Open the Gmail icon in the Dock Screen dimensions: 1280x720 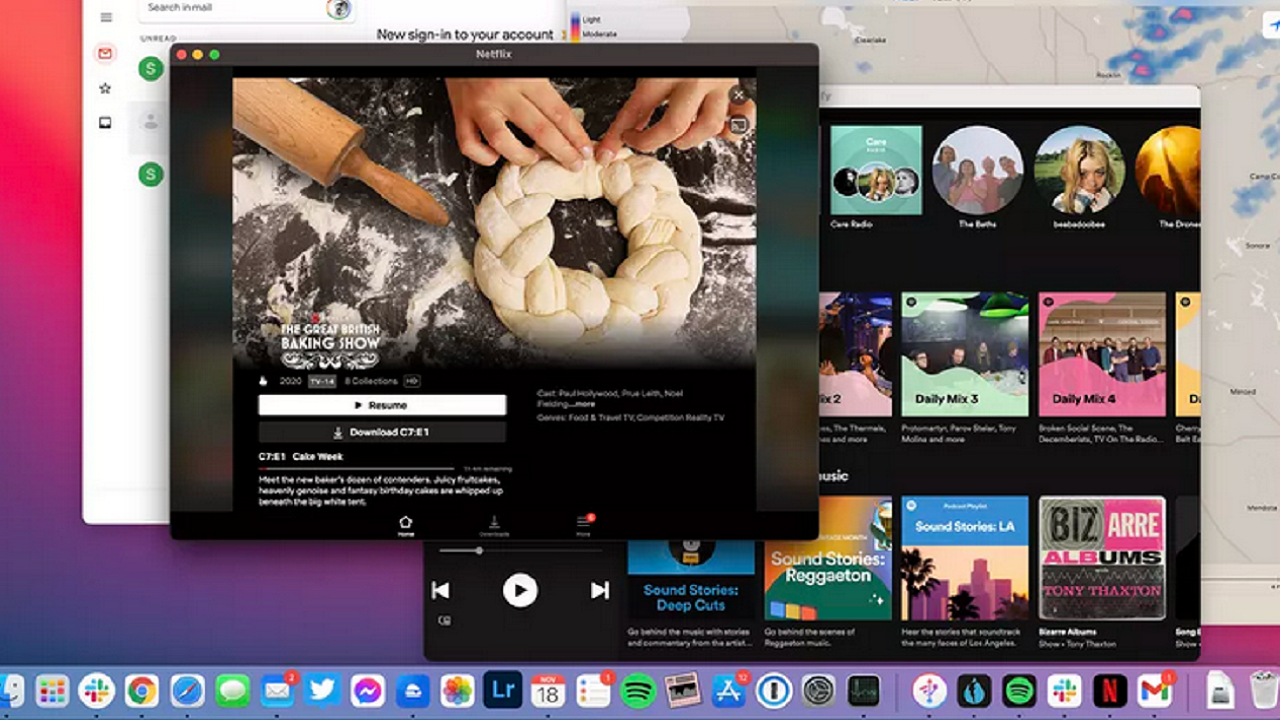pos(1154,690)
